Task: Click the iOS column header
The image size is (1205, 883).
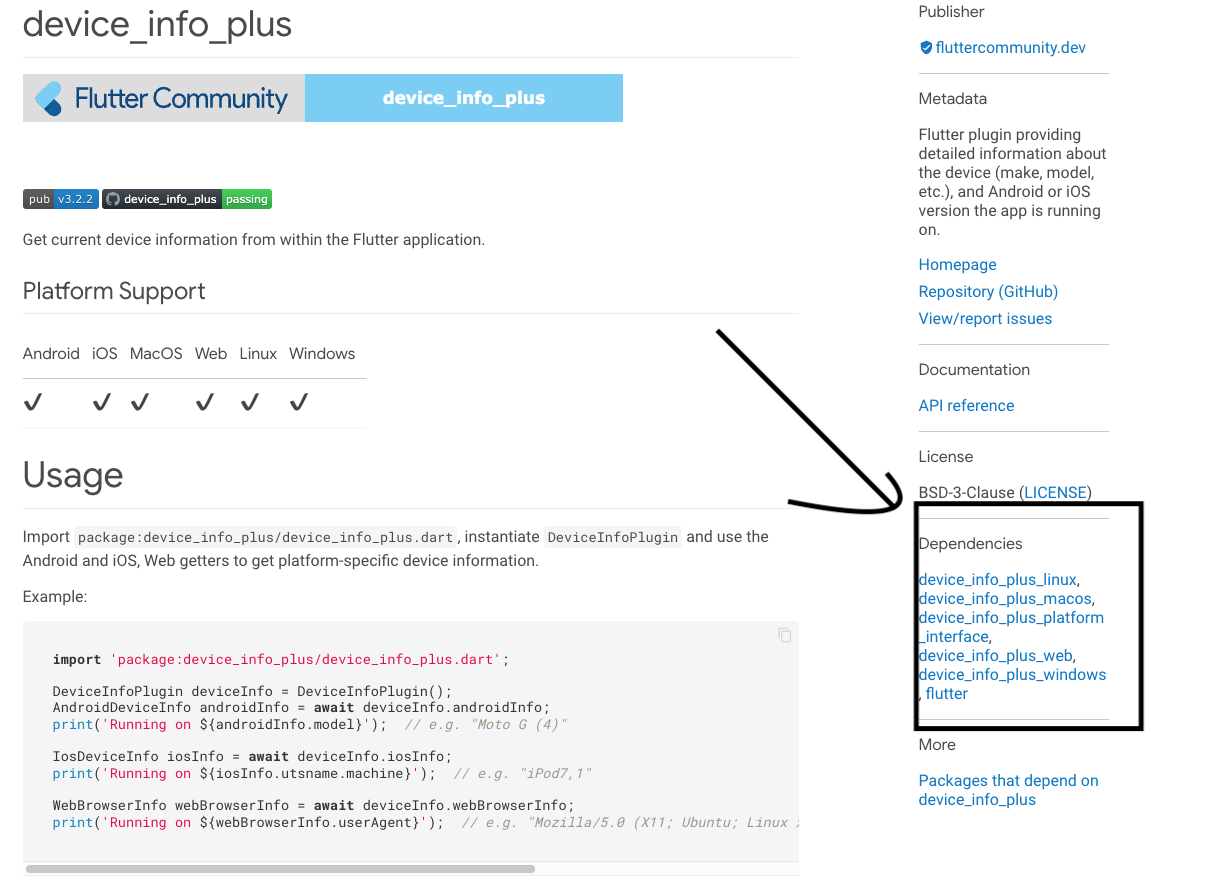Action: 105,353
